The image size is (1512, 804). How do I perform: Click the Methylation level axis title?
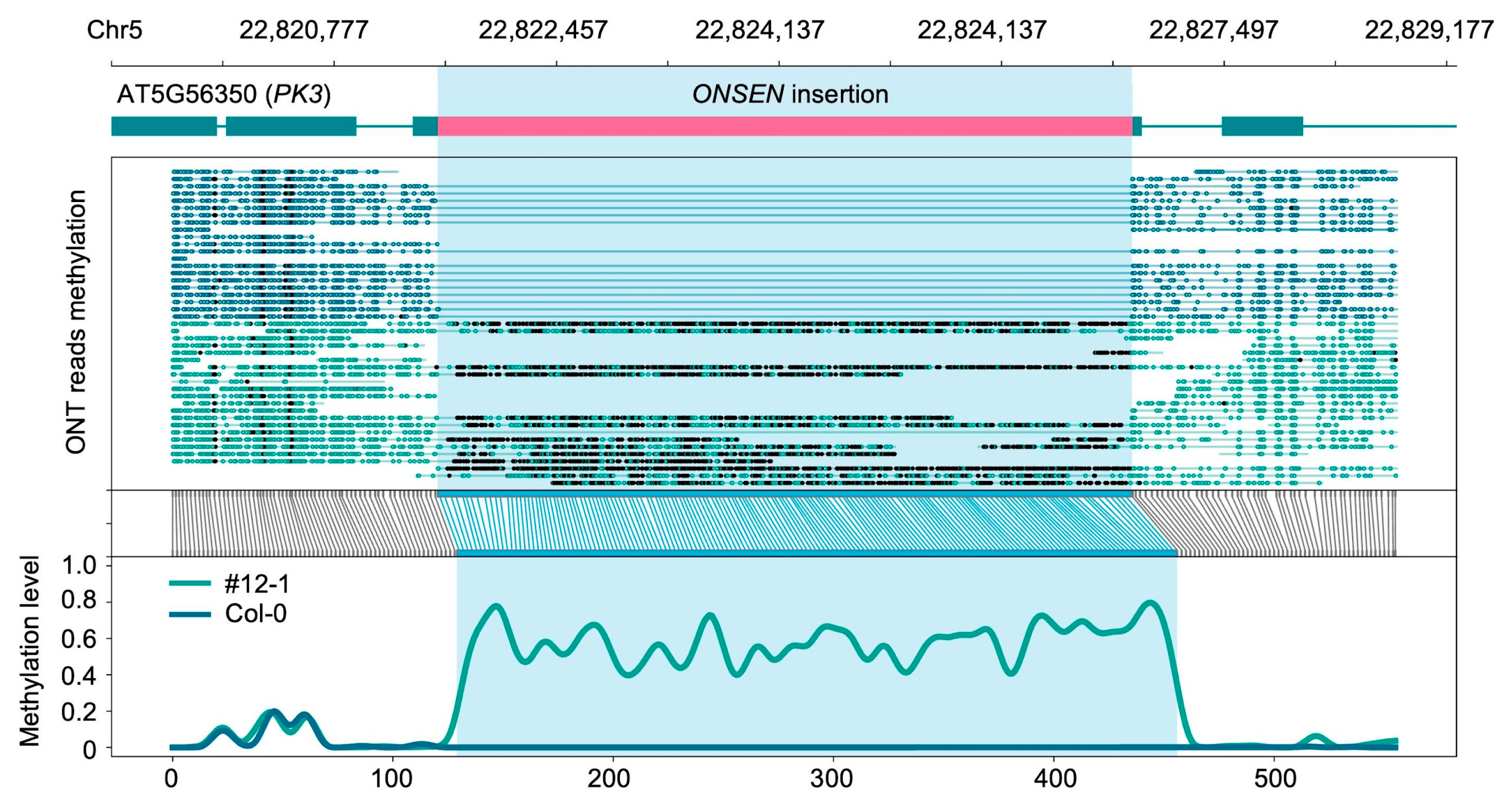pos(29,651)
